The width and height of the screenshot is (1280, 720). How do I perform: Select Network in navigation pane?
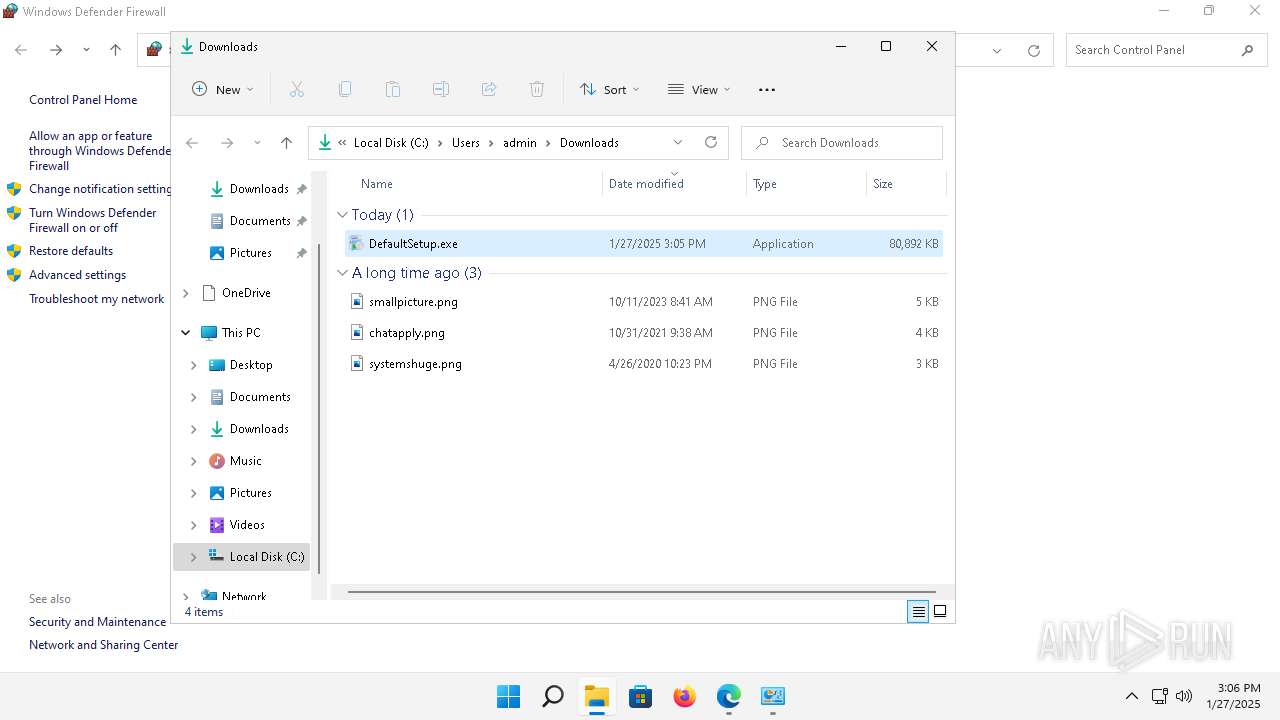click(x=244, y=596)
